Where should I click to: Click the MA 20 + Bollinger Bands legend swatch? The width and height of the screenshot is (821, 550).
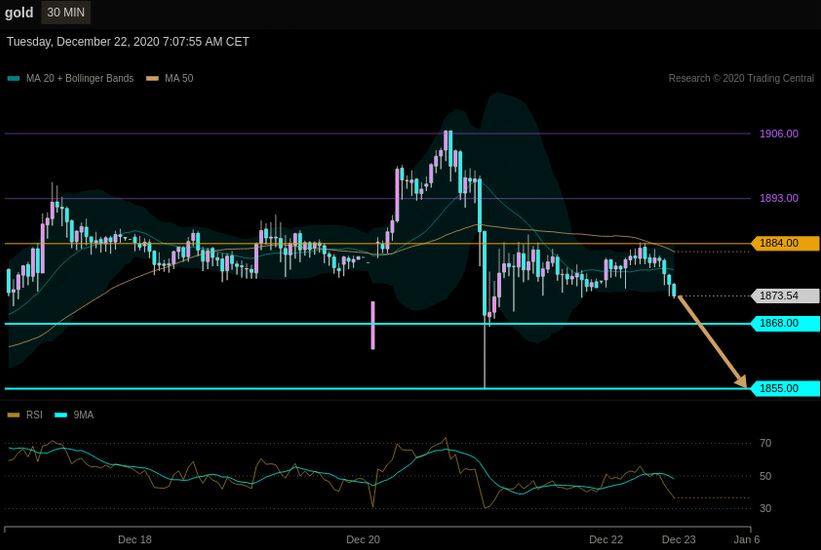pyautogui.click(x=14, y=79)
